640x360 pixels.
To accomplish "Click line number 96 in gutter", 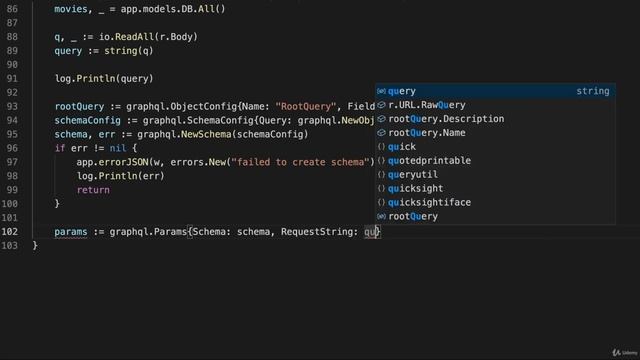I will [12, 148].
